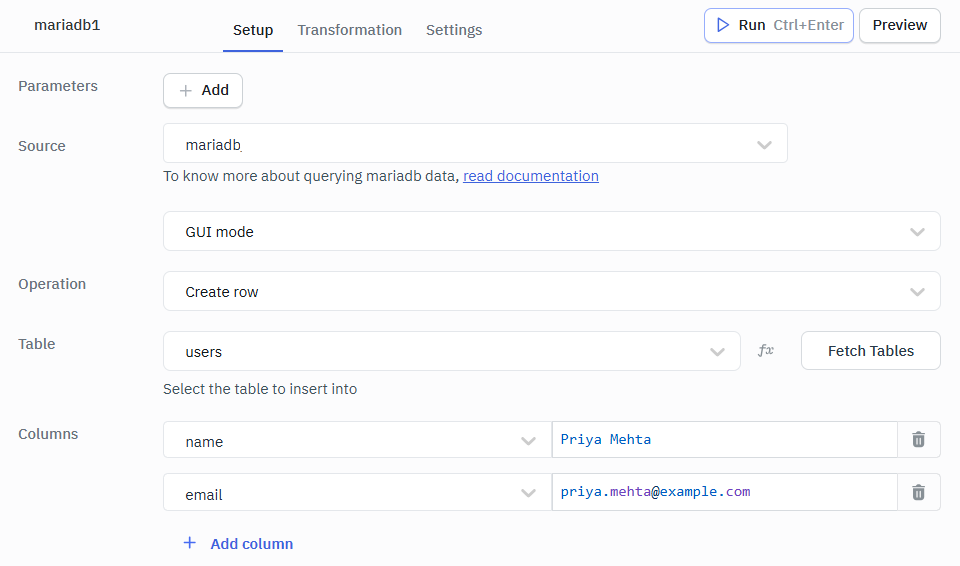Open the Source dropdown showing mariadb
Viewport: 960px width, 566px height.
pos(475,143)
